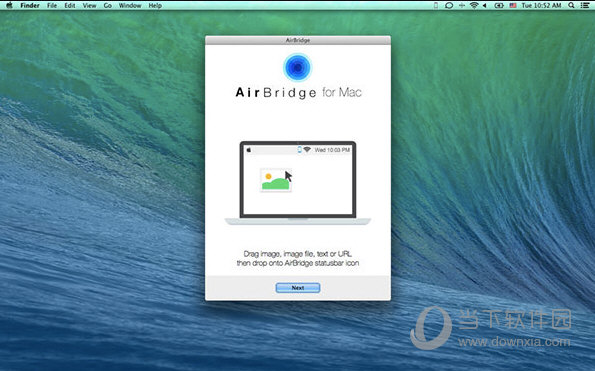Open the Apple menu
This screenshot has height=371, width=595.
9,5
